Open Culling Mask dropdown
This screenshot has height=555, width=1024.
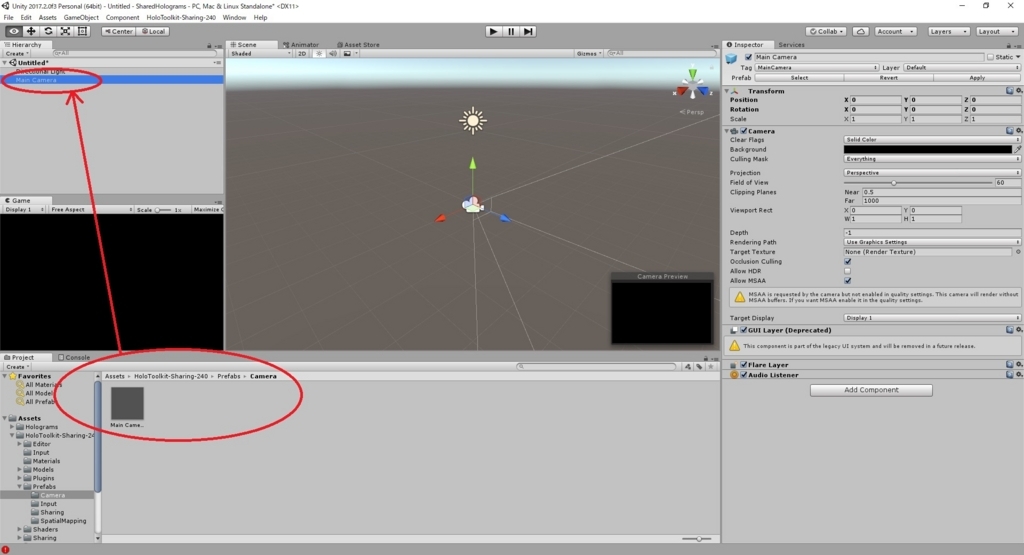[932, 159]
